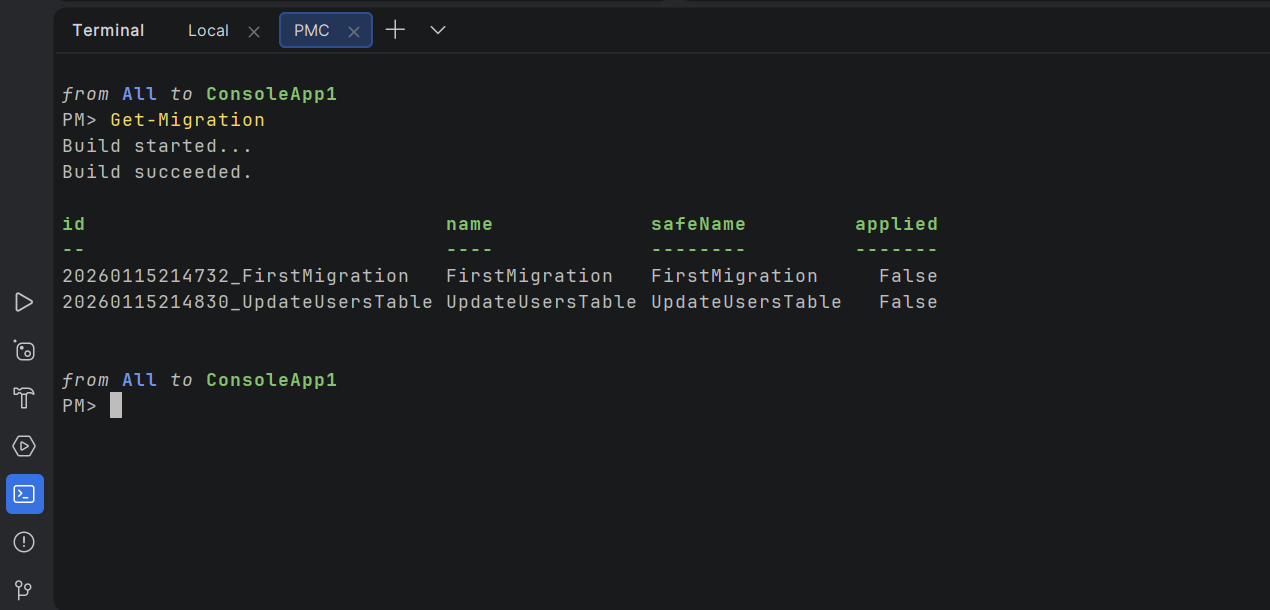
Task: Click the 20260115214830_UpdateUsersTable id
Action: point(247,302)
